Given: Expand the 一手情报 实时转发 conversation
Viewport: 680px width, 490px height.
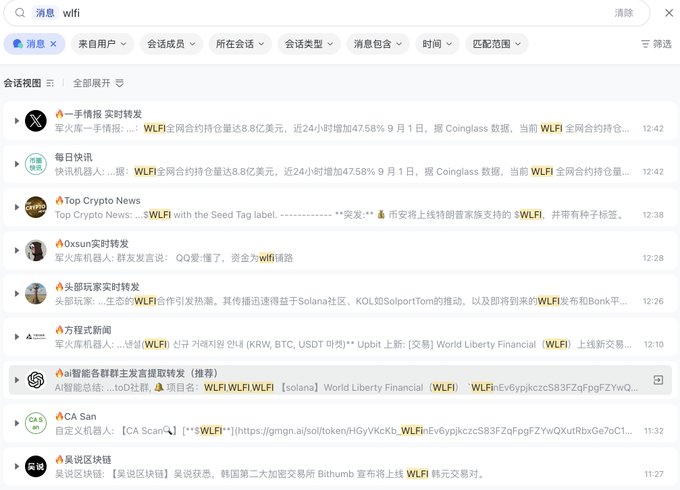Looking at the screenshot, I should [x=16, y=121].
